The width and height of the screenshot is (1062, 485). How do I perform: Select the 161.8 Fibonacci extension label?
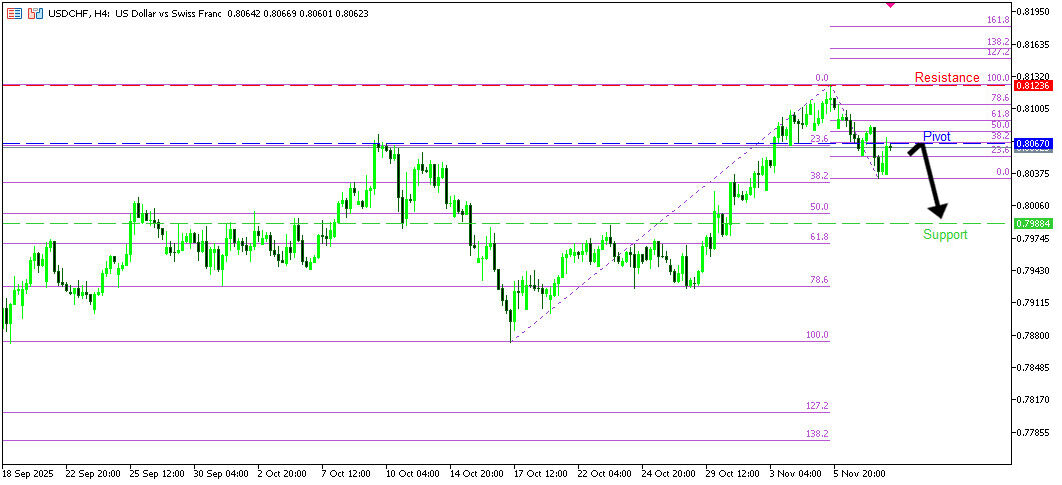click(996, 20)
